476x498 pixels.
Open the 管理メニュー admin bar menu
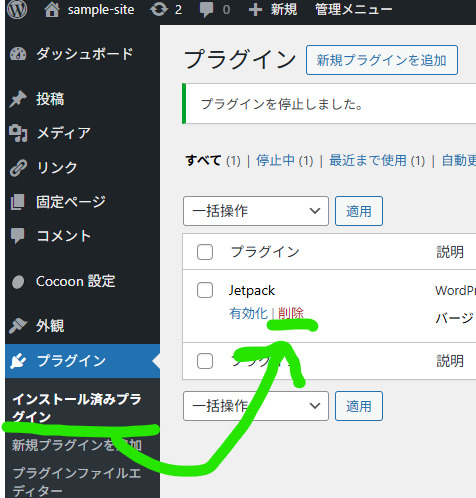click(354, 10)
